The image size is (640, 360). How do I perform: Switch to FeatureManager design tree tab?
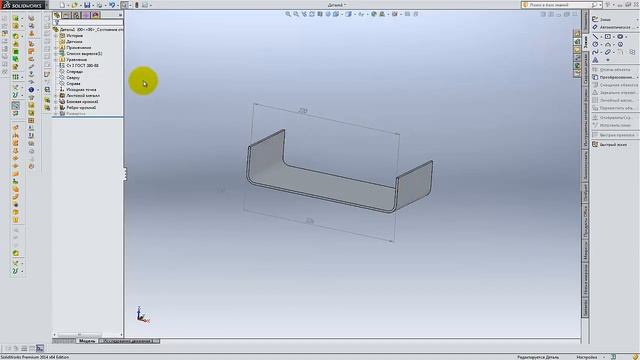pyautogui.click(x=57, y=15)
